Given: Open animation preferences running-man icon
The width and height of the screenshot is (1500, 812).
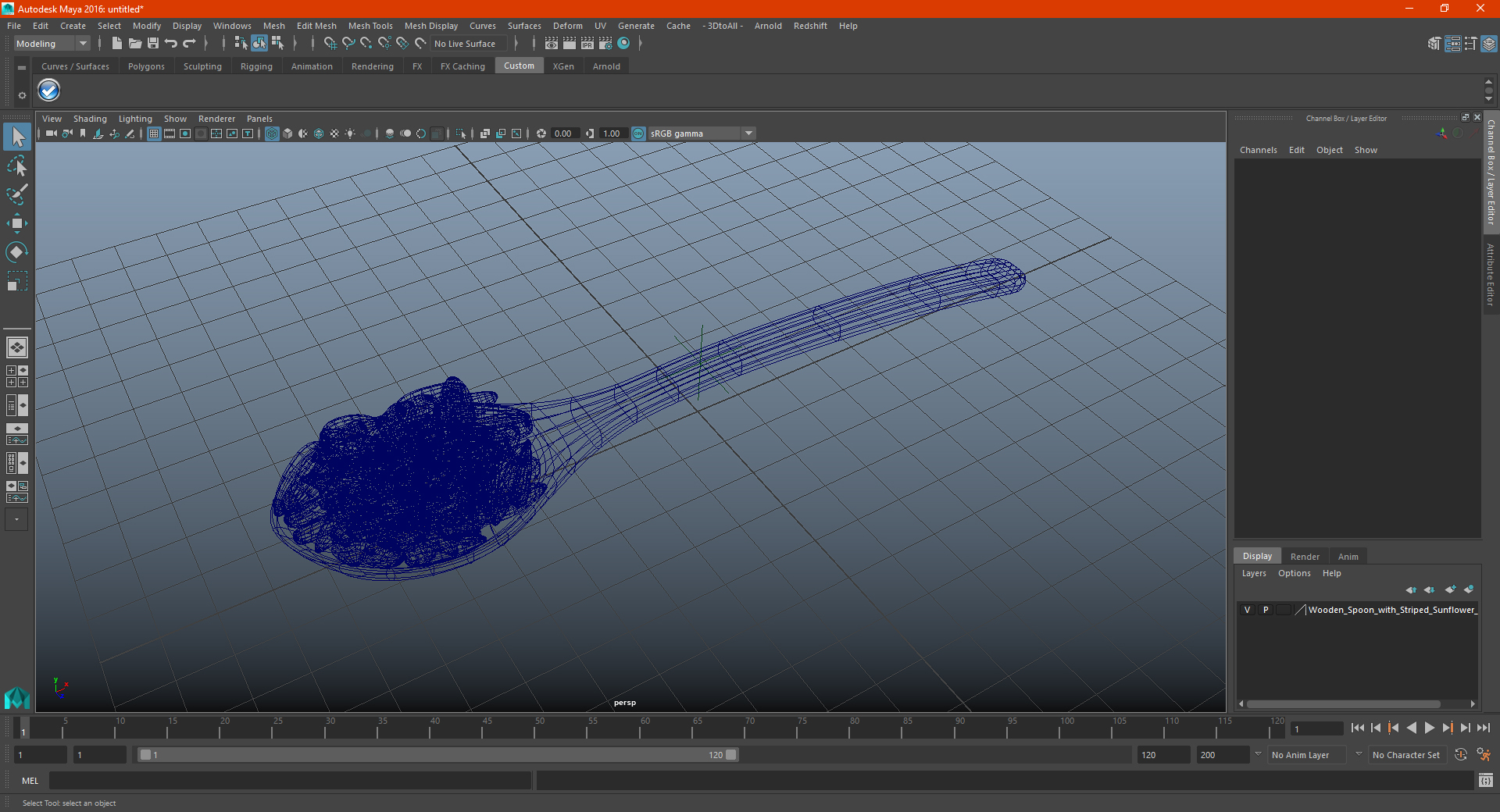Looking at the screenshot, I should point(1484,755).
